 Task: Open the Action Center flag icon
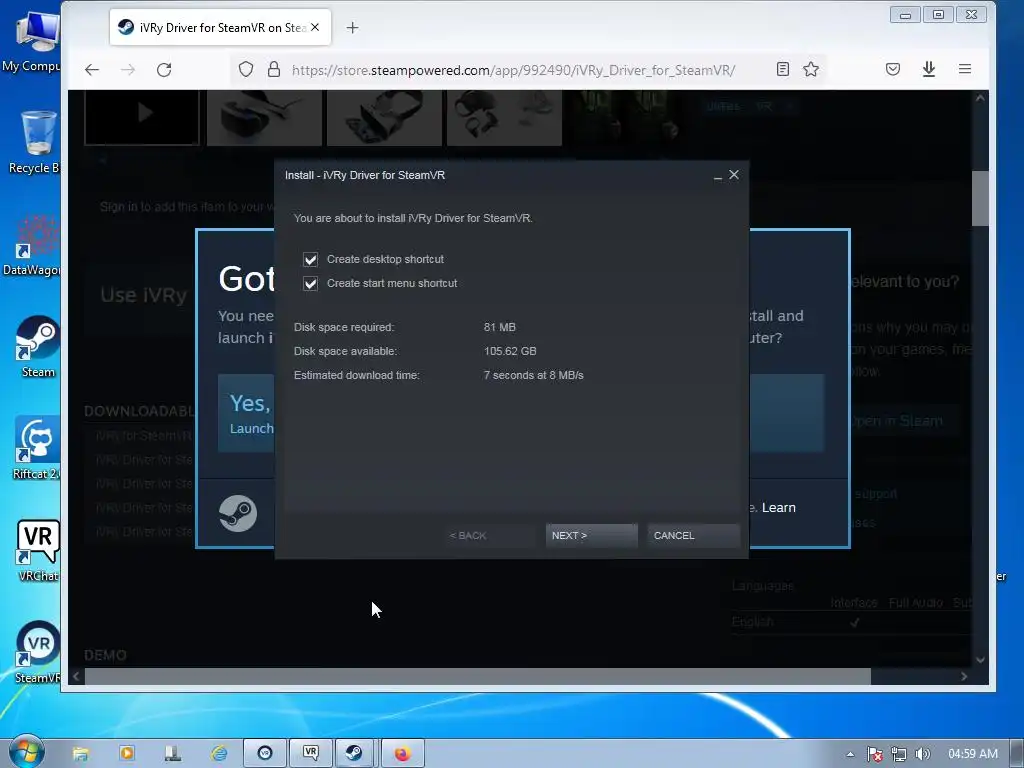(874, 754)
